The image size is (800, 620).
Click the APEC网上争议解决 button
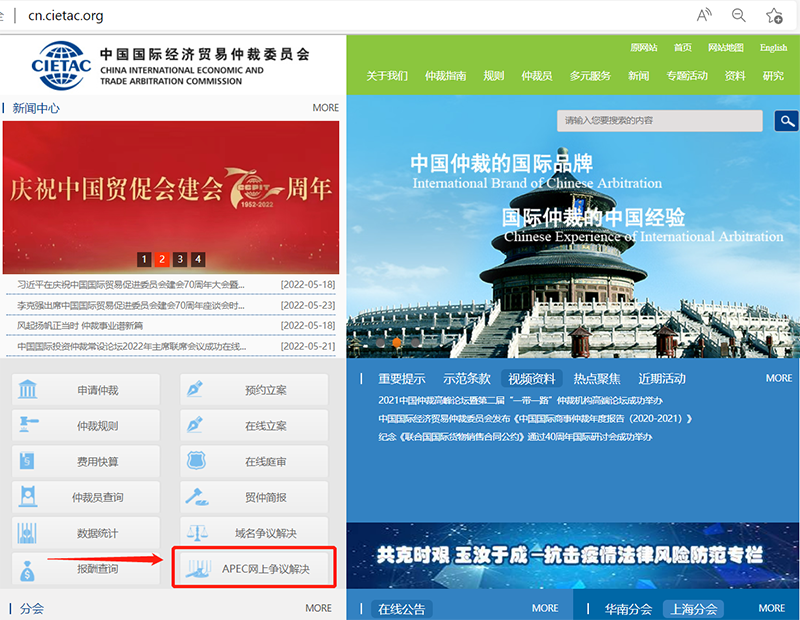pos(254,569)
